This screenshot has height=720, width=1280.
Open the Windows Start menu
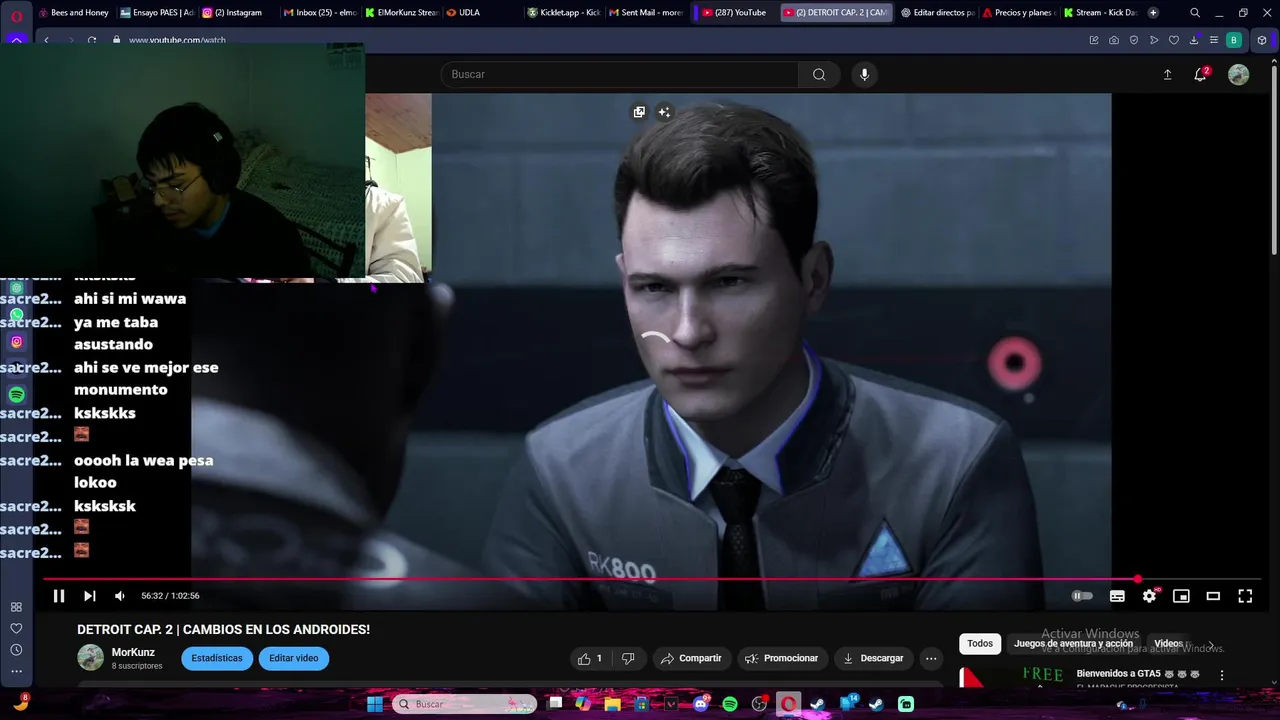374,704
